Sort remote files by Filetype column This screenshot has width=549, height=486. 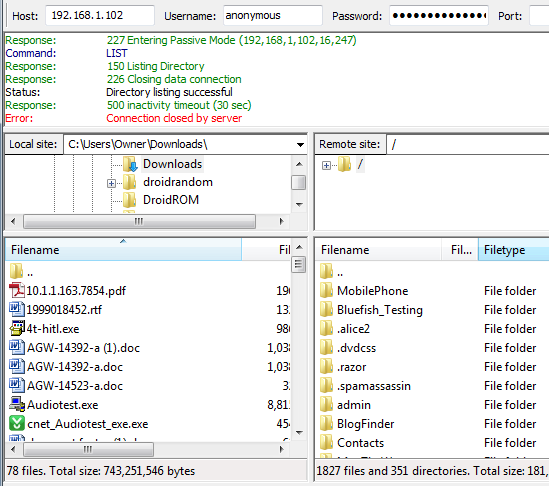514,250
